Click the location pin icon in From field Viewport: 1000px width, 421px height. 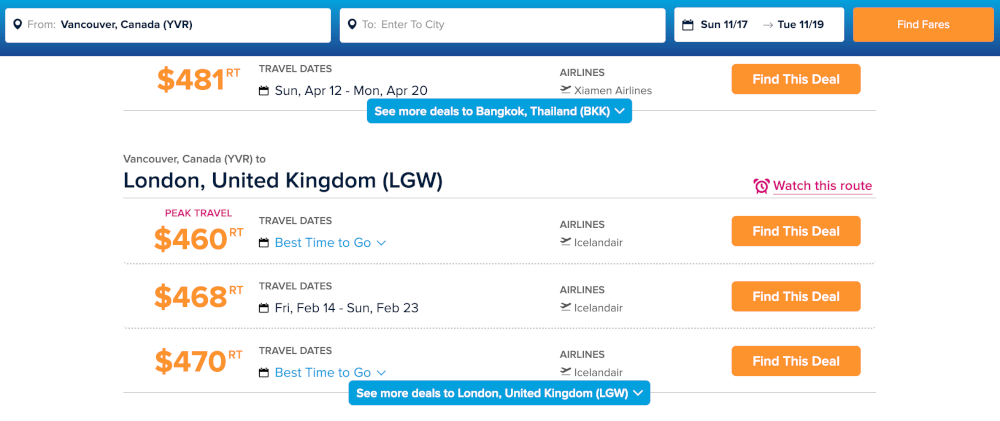[17, 25]
